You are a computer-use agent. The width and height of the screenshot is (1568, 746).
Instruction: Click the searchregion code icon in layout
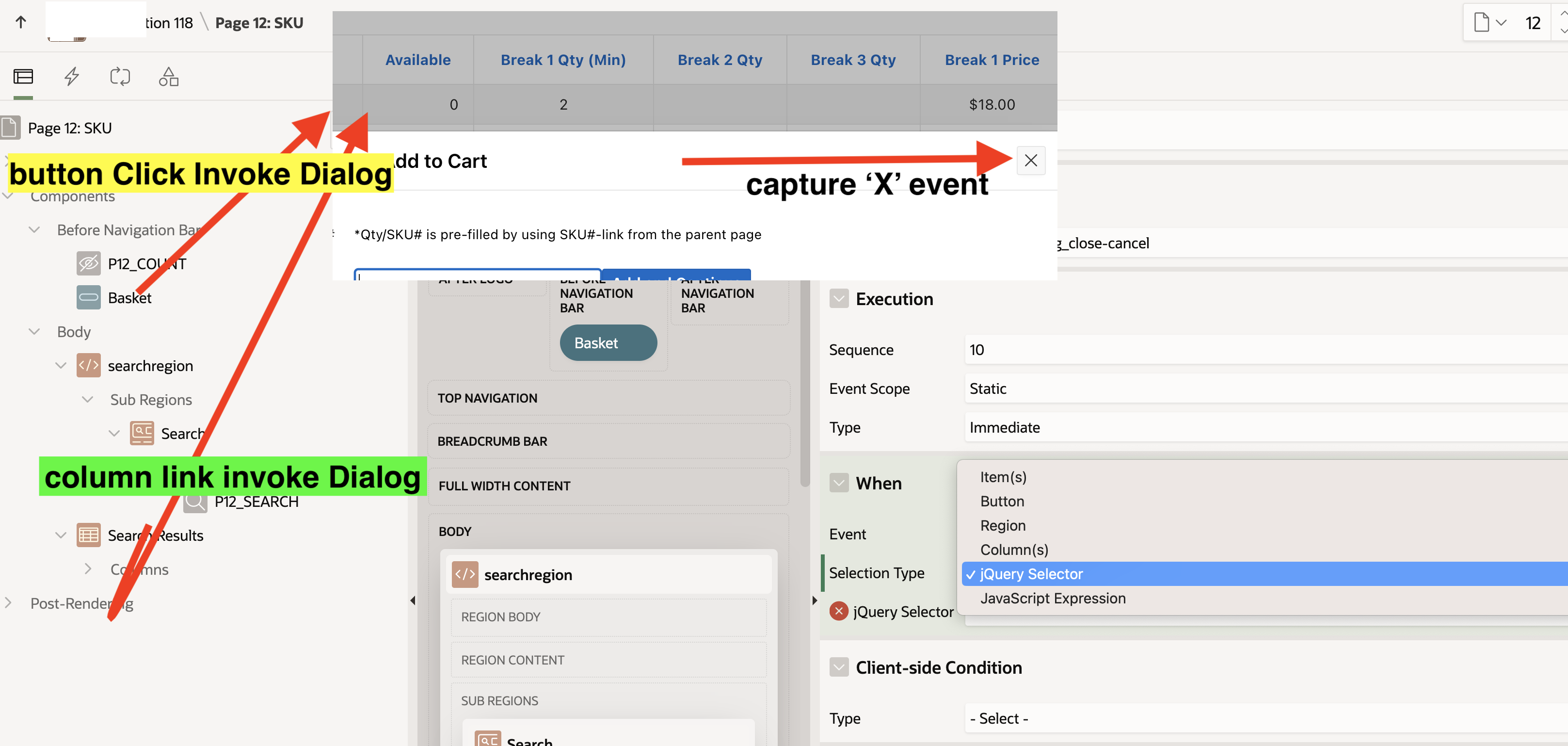465,574
